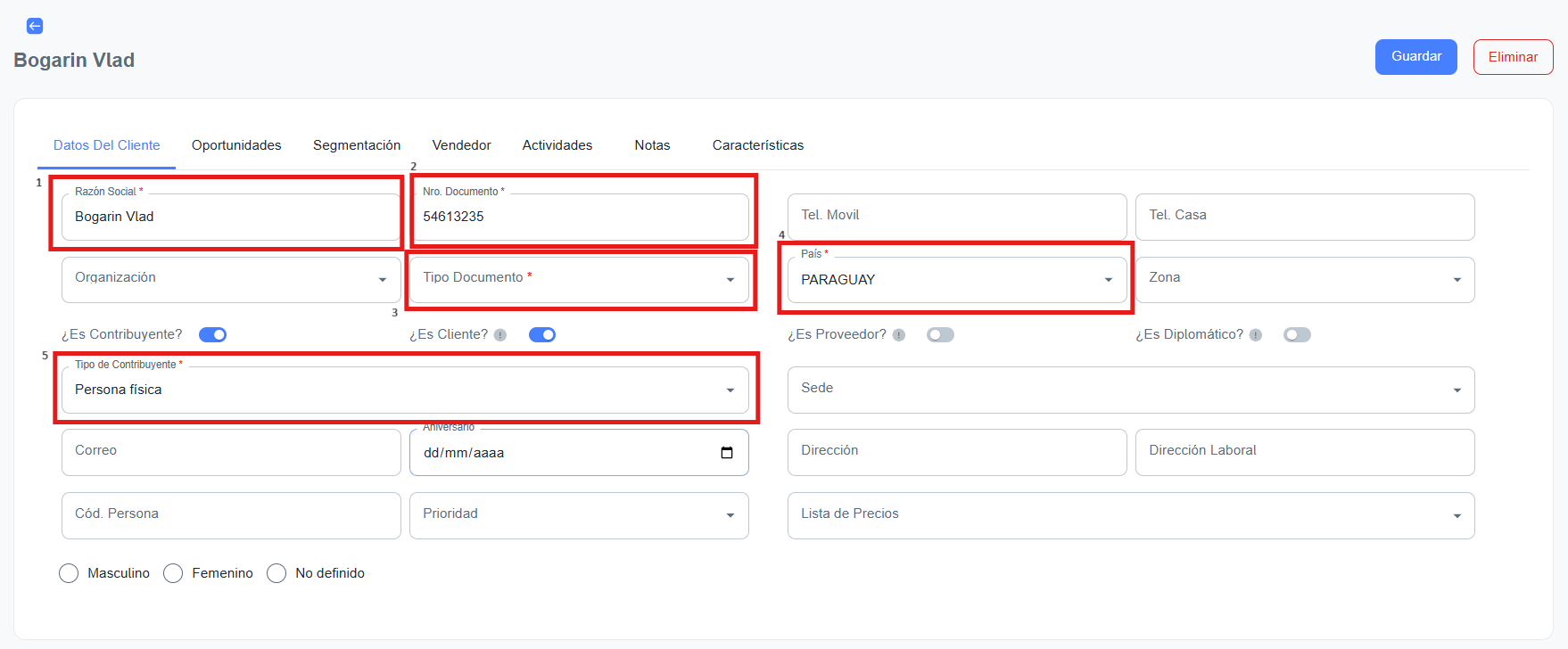Image resolution: width=1568 pixels, height=649 pixels.
Task: Enable the ¿Es Proveedor? switch
Action: coord(940,335)
